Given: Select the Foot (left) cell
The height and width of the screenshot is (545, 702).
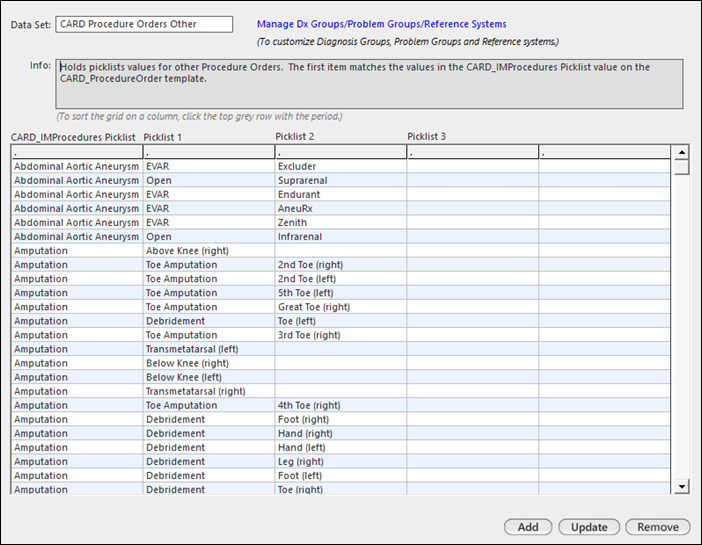Looking at the screenshot, I should point(341,476).
